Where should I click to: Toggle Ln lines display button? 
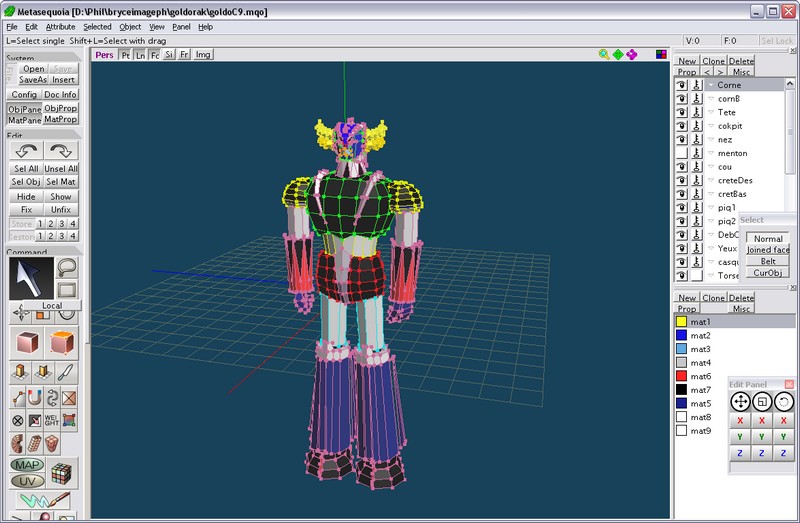click(x=140, y=55)
